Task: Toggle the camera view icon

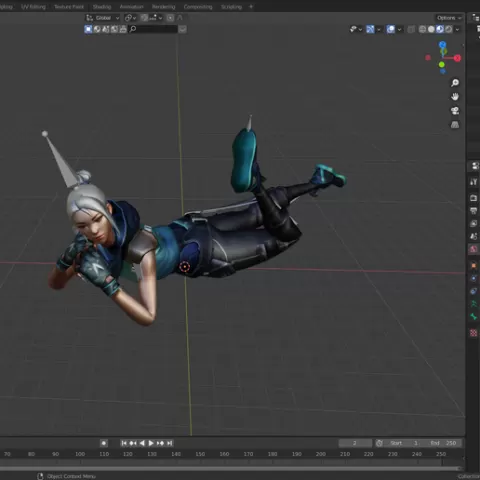Action: [455, 111]
